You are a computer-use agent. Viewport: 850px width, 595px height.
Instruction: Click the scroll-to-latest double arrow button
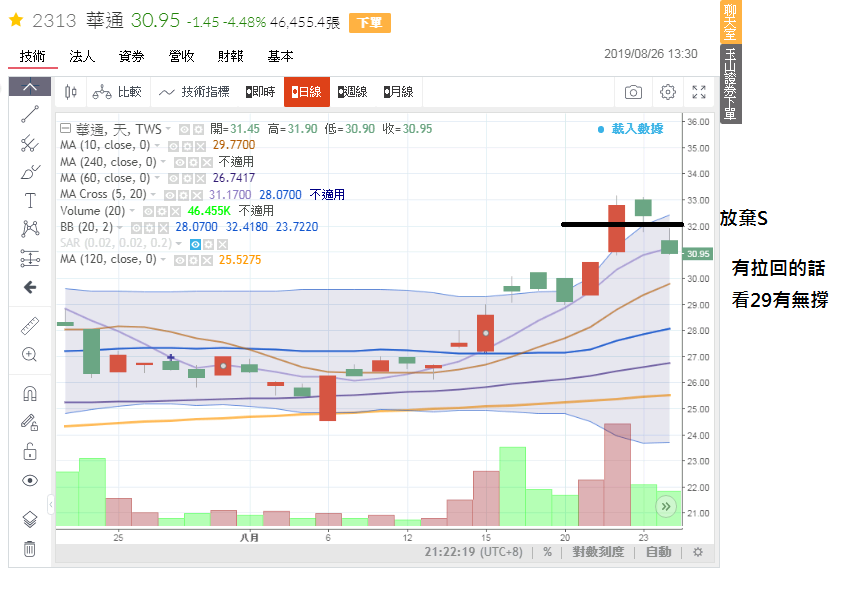[666, 507]
